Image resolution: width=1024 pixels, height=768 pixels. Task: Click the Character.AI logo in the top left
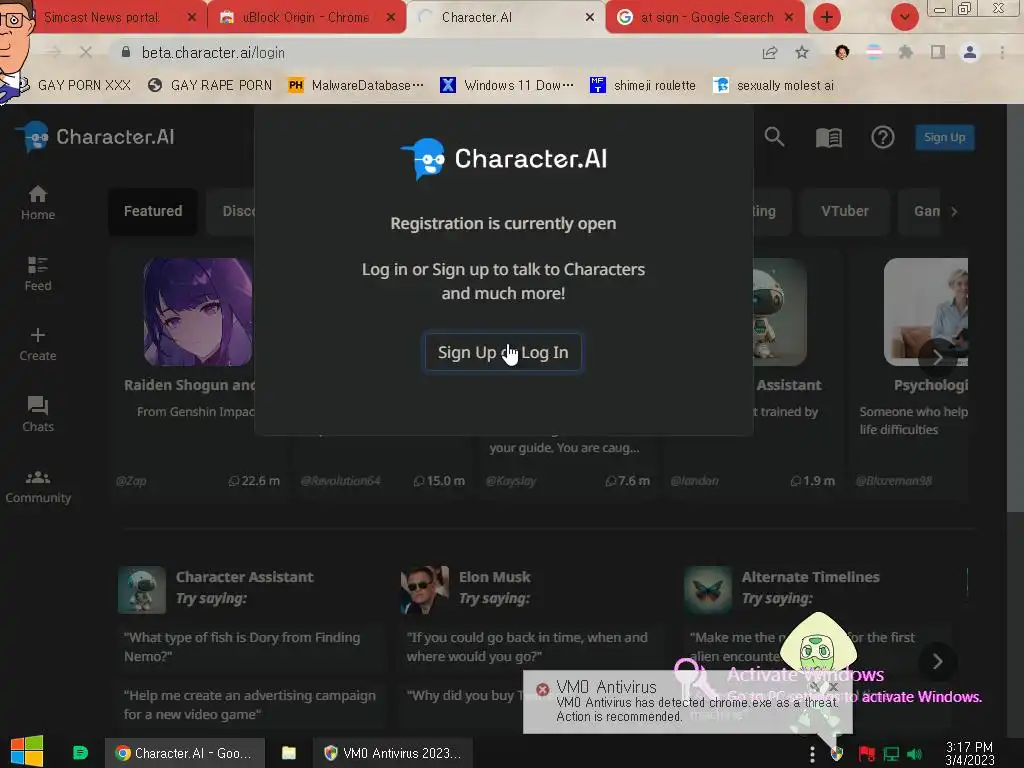pyautogui.click(x=95, y=137)
